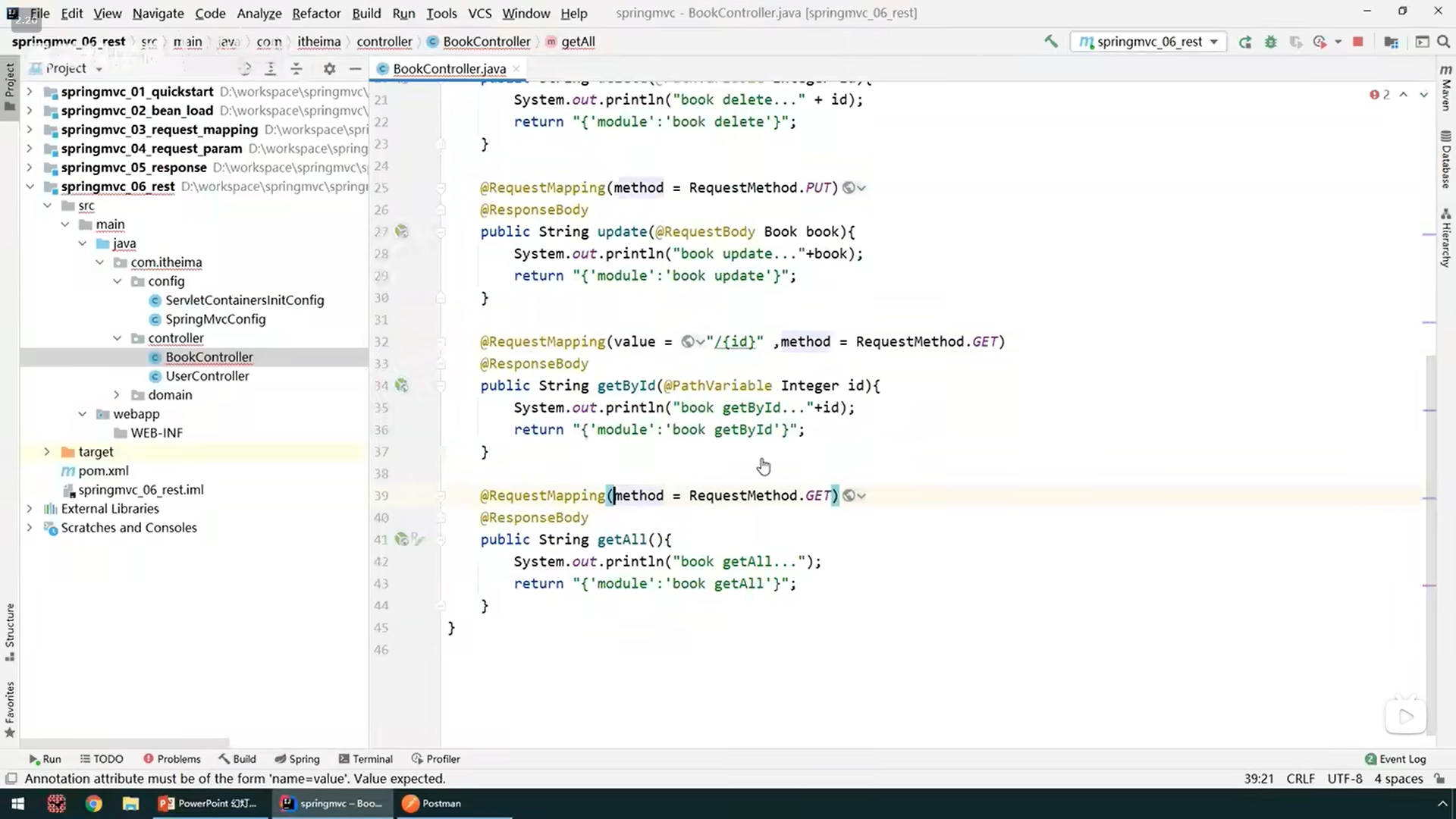1456x819 pixels.
Task: Open the profiler run options arrow
Action: (1338, 42)
